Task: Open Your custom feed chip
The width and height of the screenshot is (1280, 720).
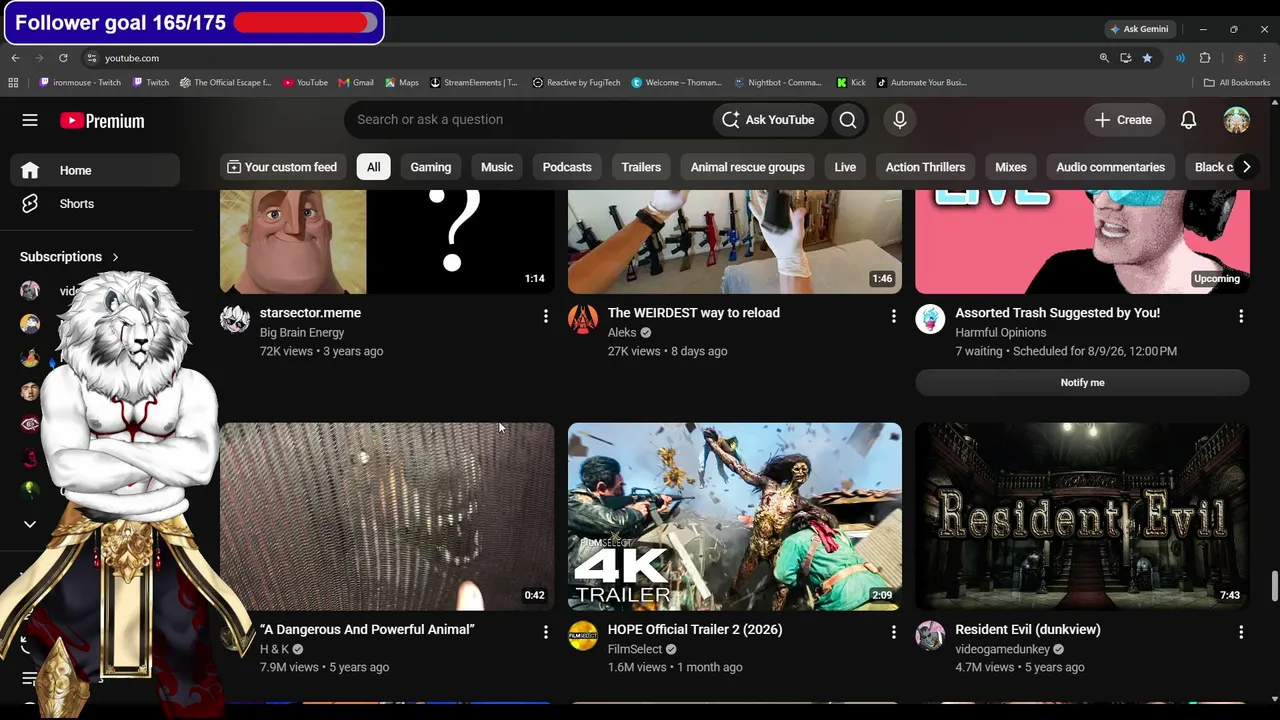Action: click(282, 167)
